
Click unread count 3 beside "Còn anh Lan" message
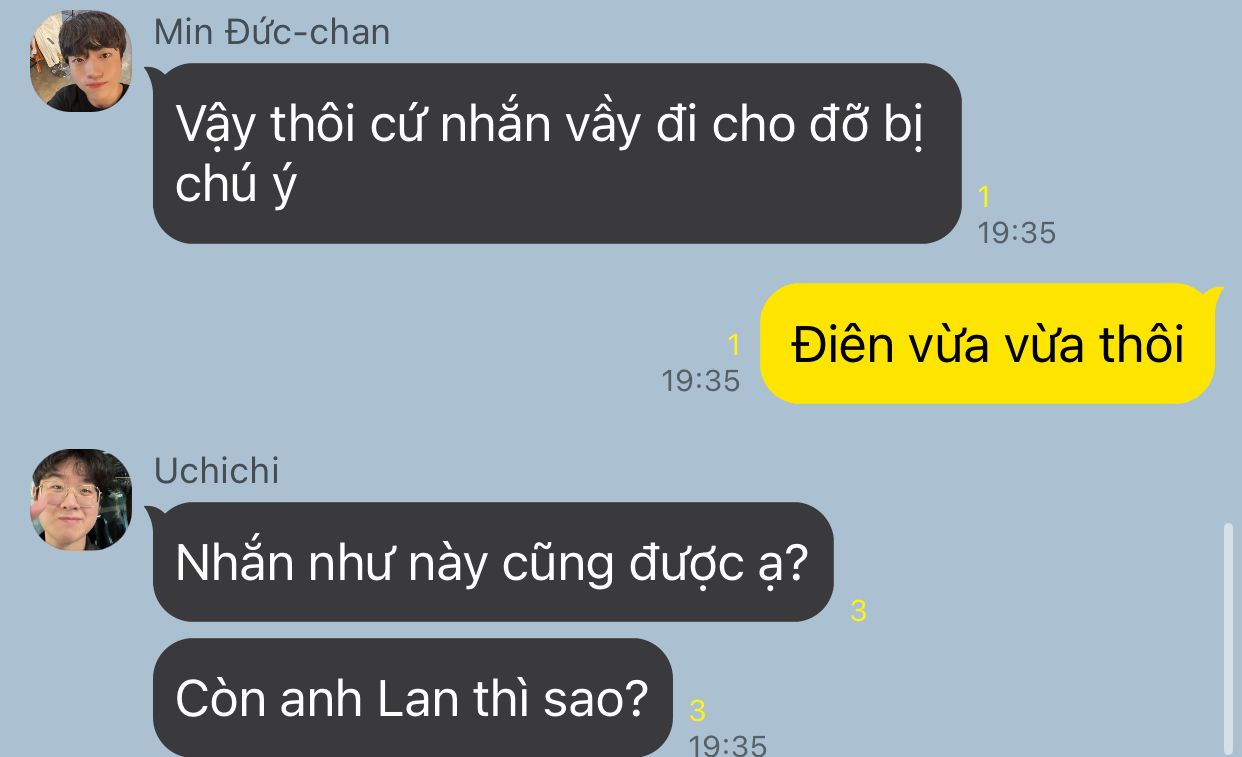697,711
